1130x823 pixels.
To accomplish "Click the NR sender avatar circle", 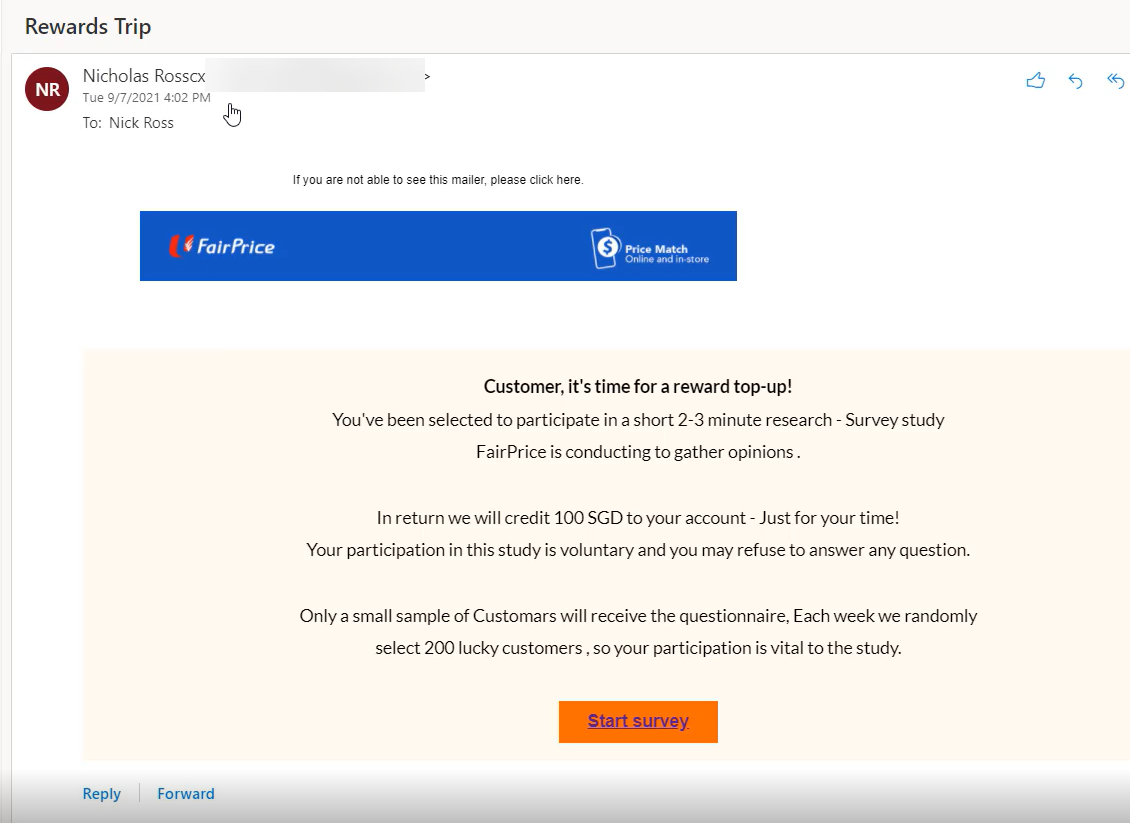I will click(x=47, y=89).
